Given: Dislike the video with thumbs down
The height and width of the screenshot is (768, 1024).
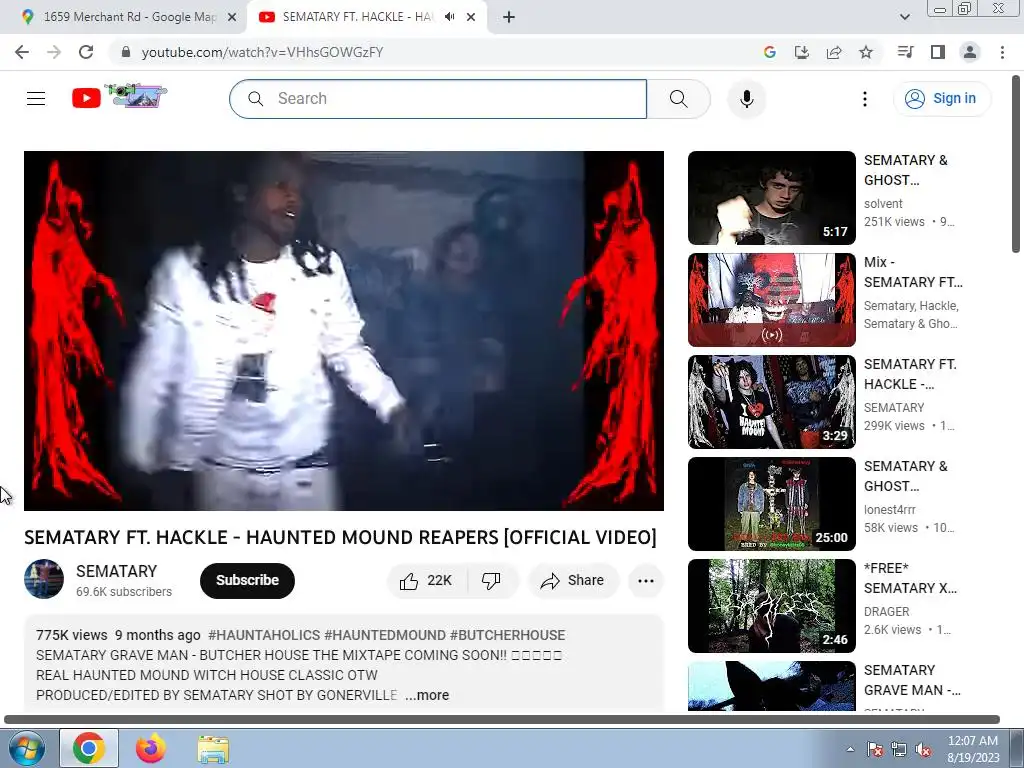Looking at the screenshot, I should pos(491,581).
